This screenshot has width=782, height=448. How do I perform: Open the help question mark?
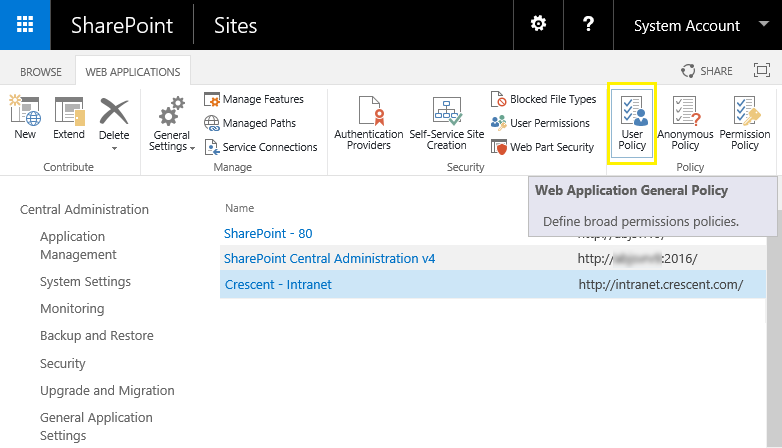coord(588,23)
